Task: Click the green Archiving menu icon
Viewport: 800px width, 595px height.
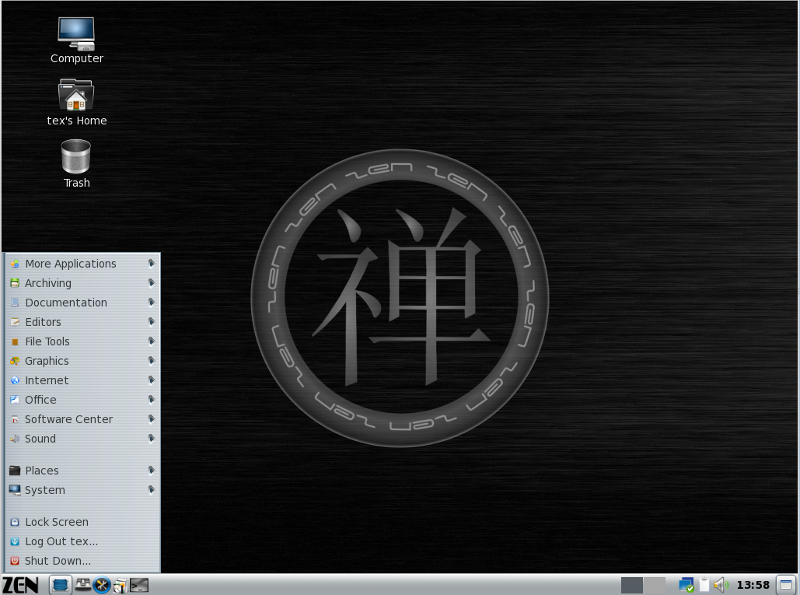Action: (x=15, y=283)
